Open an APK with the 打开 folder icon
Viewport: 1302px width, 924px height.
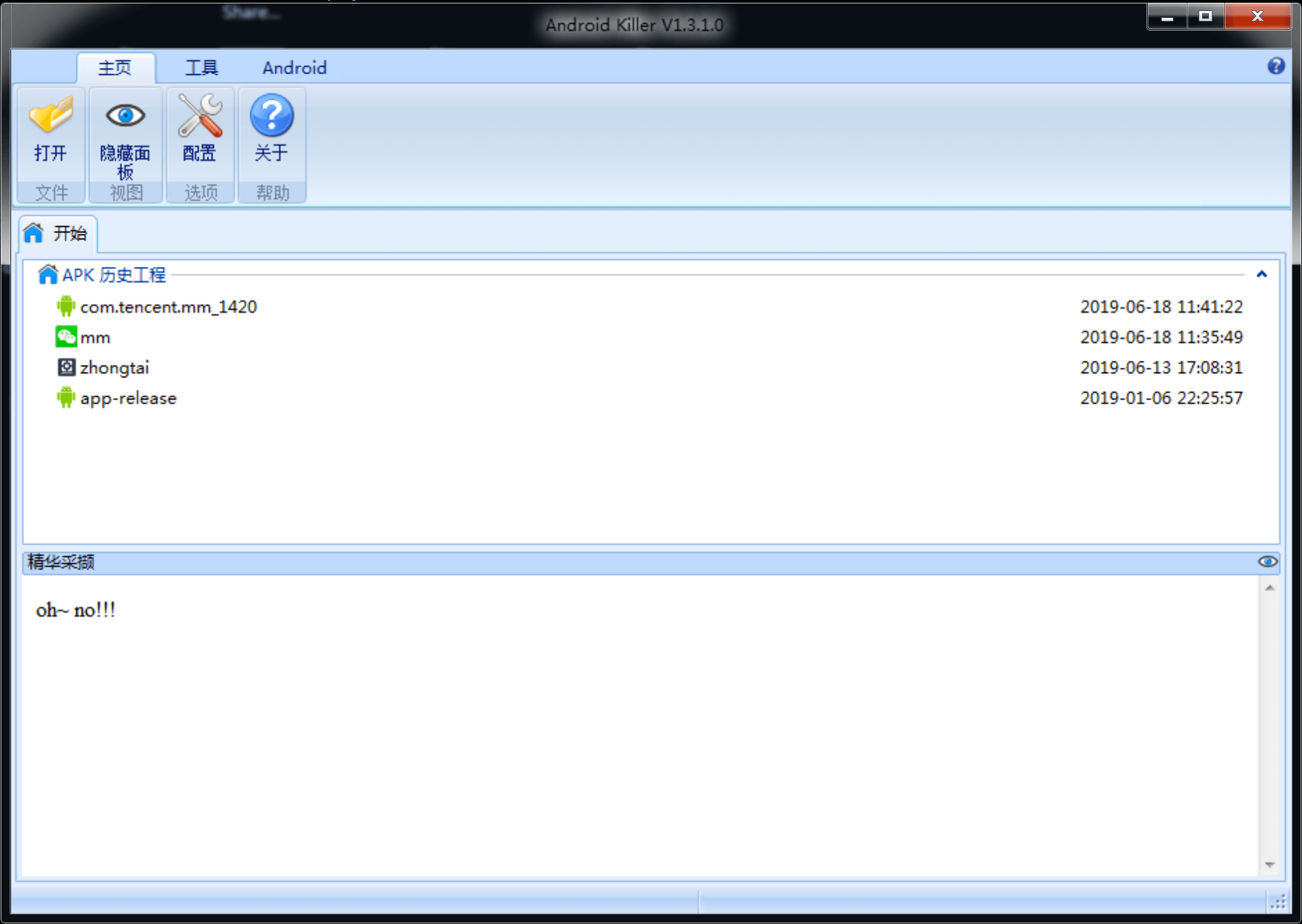(x=51, y=115)
